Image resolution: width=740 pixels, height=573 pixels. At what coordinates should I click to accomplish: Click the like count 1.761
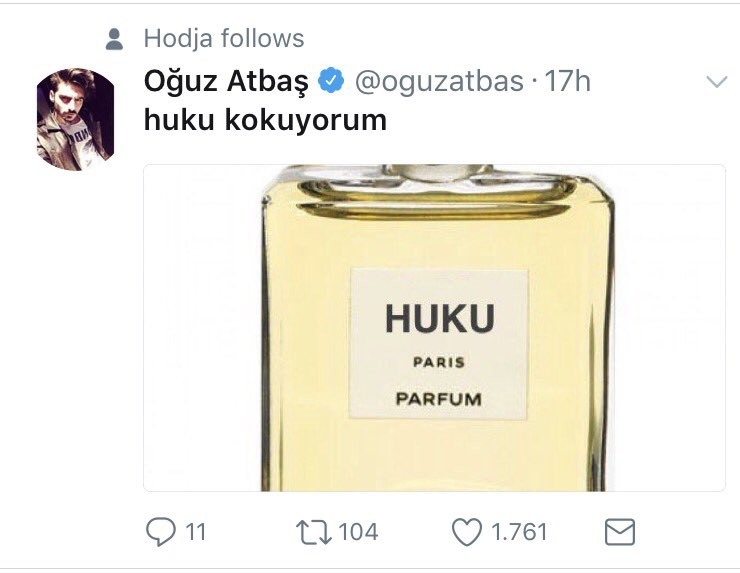click(x=519, y=532)
